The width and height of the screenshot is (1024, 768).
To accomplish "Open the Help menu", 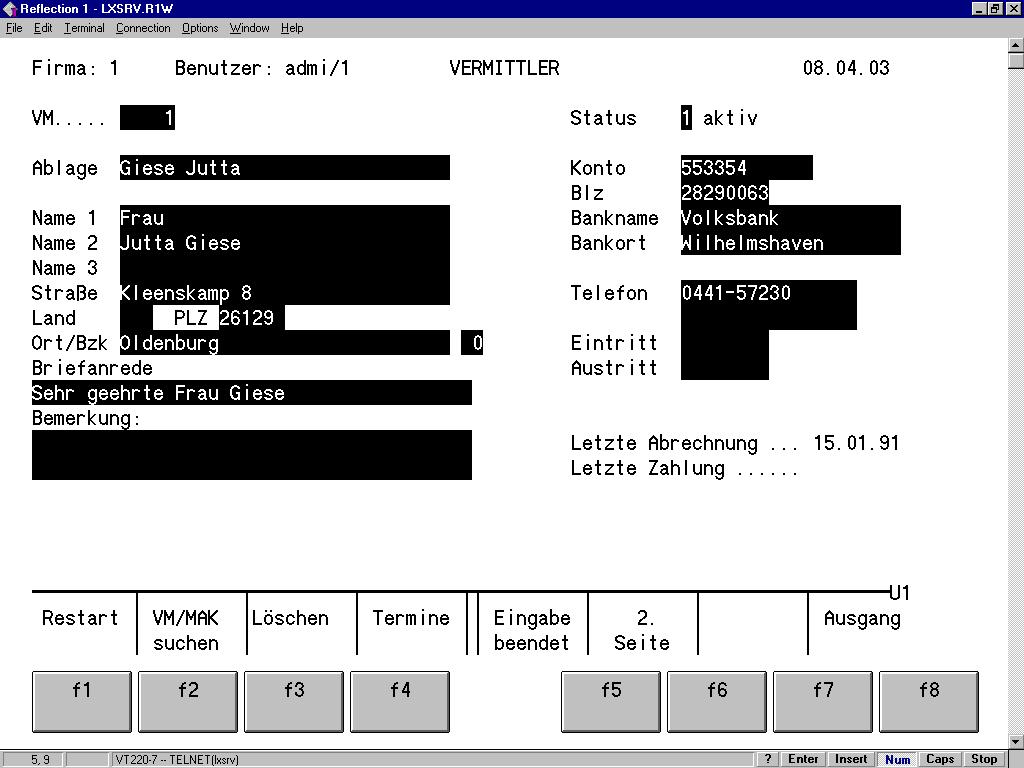I will pos(292,28).
